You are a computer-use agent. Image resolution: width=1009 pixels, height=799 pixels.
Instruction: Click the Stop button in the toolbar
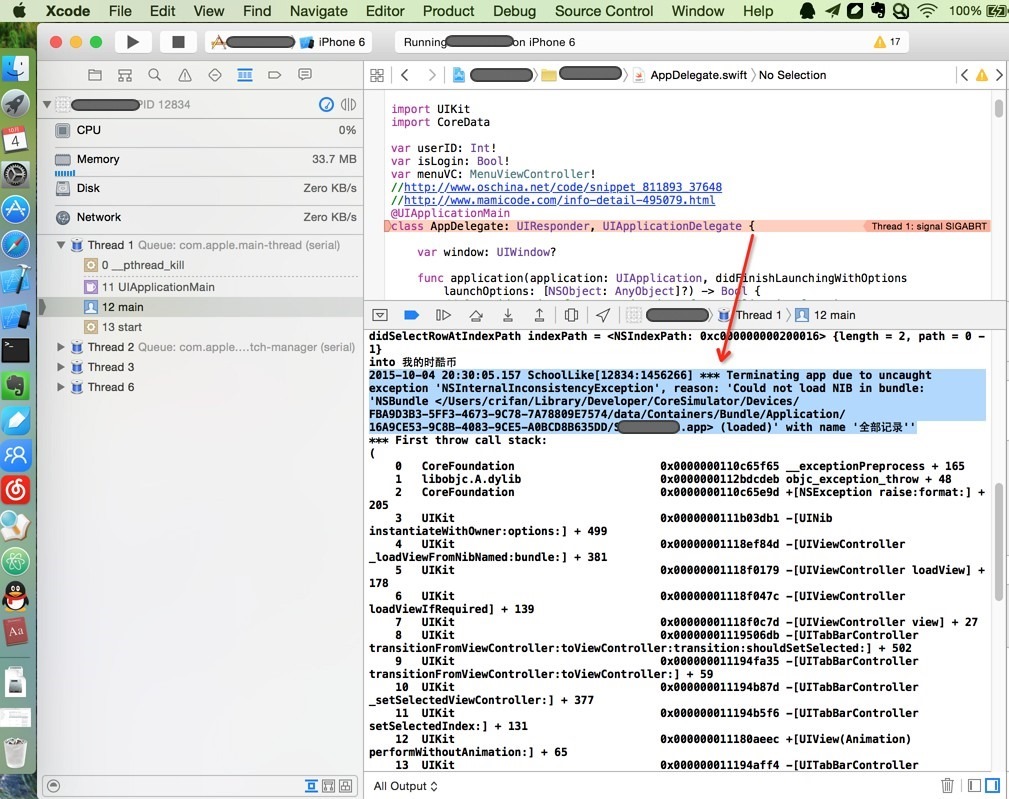coord(178,42)
